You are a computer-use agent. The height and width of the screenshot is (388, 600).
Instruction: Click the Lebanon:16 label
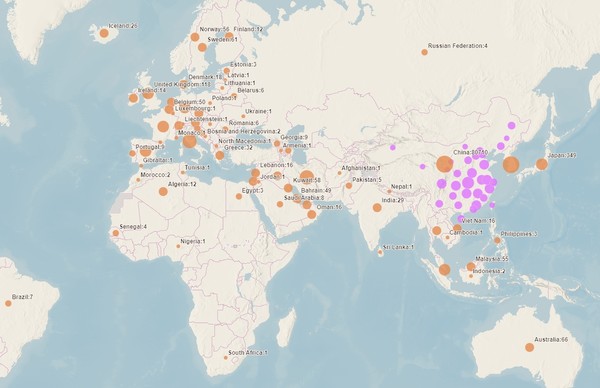(x=276, y=165)
